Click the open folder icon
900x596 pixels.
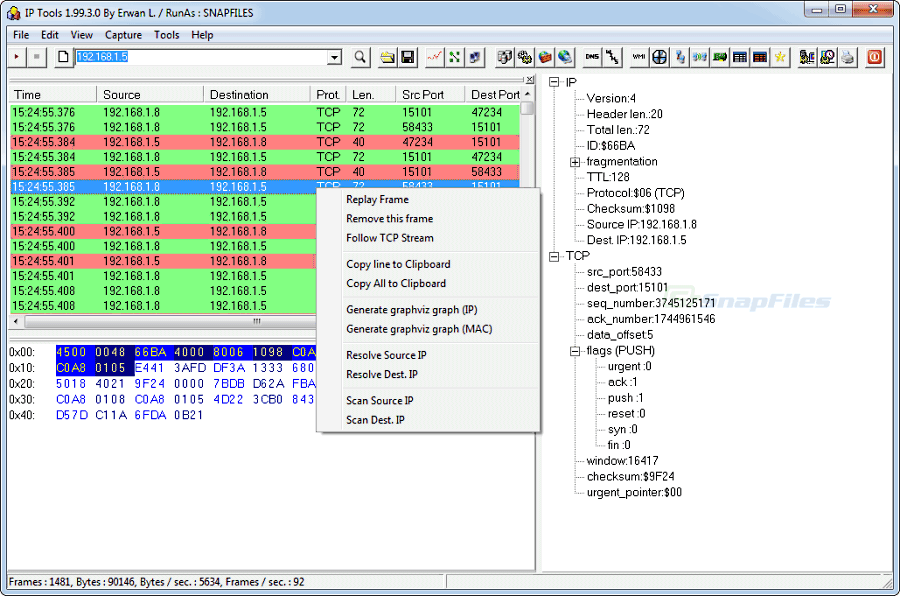pyautogui.click(x=388, y=57)
